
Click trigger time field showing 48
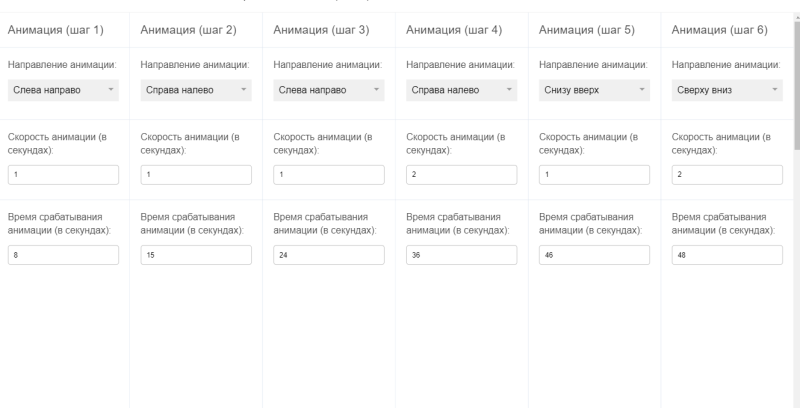(x=728, y=254)
